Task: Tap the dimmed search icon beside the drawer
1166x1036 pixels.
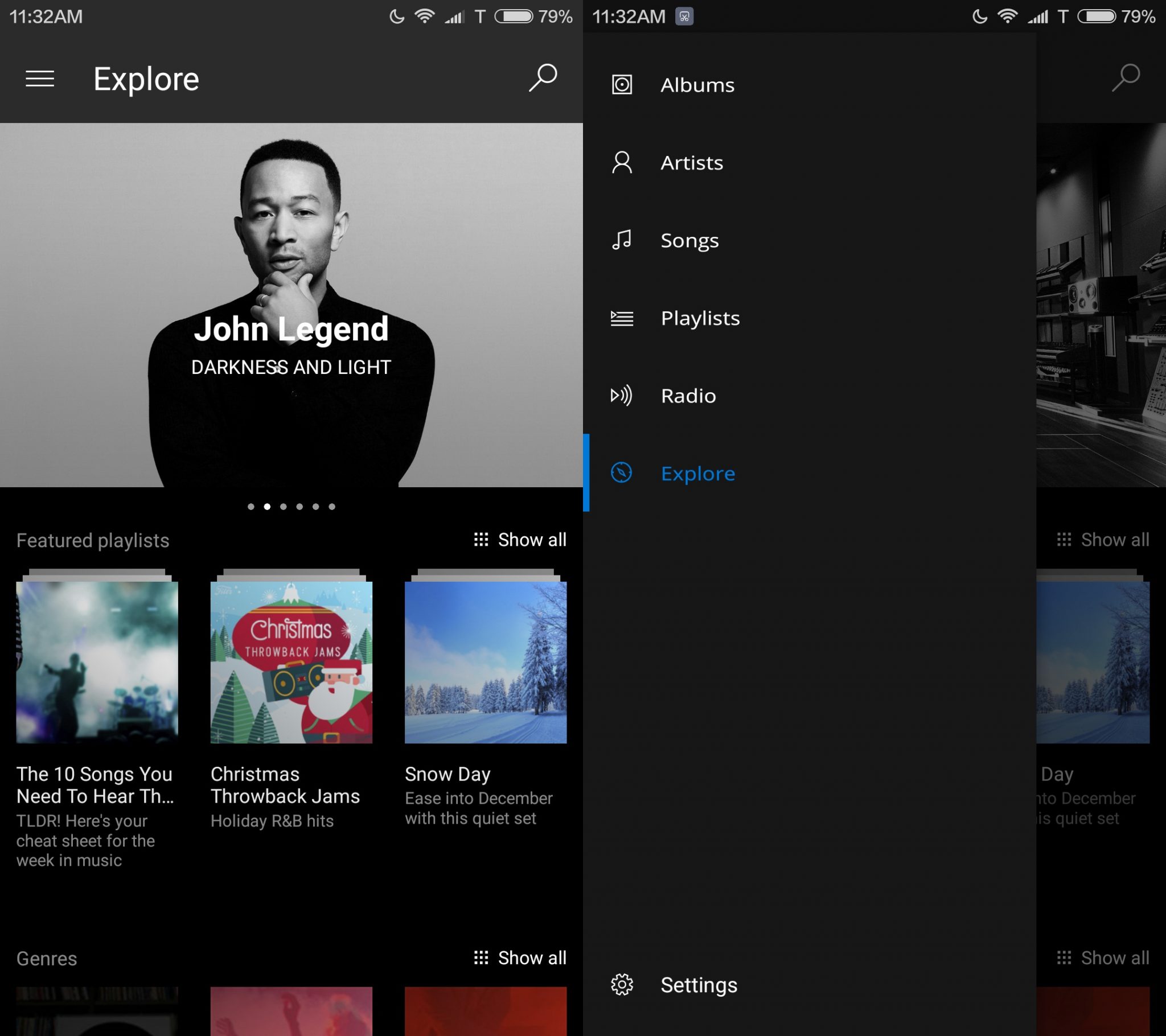Action: click(1126, 77)
